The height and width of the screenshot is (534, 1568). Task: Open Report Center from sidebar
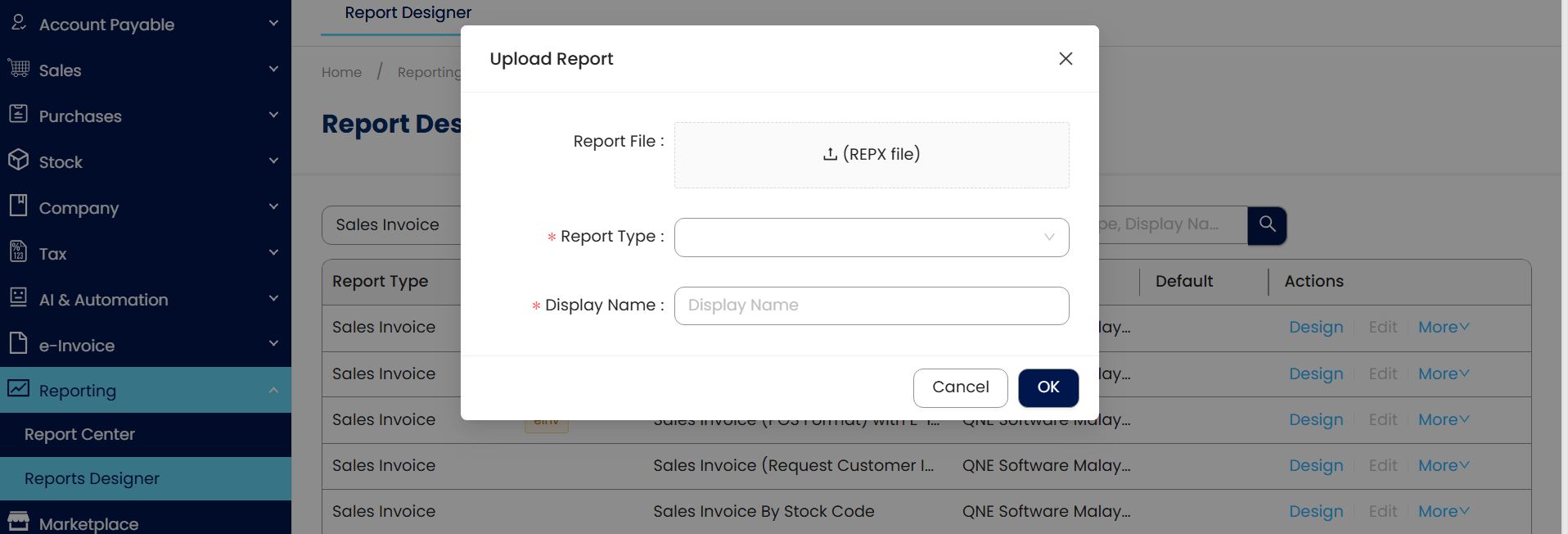point(79,435)
